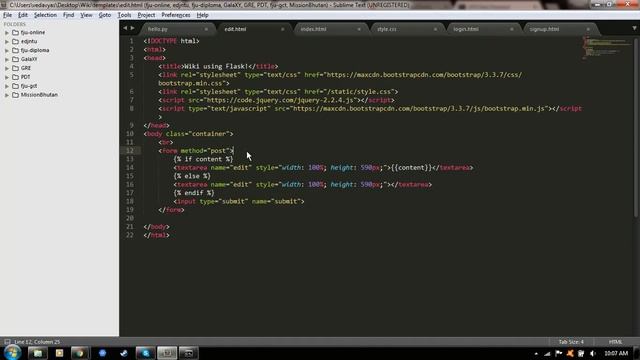Open the Help menu
The image size is (640, 360).
202,15
